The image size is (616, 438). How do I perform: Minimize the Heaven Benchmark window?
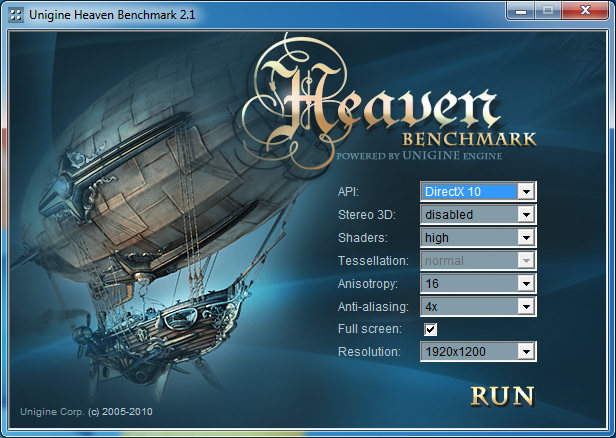point(521,10)
